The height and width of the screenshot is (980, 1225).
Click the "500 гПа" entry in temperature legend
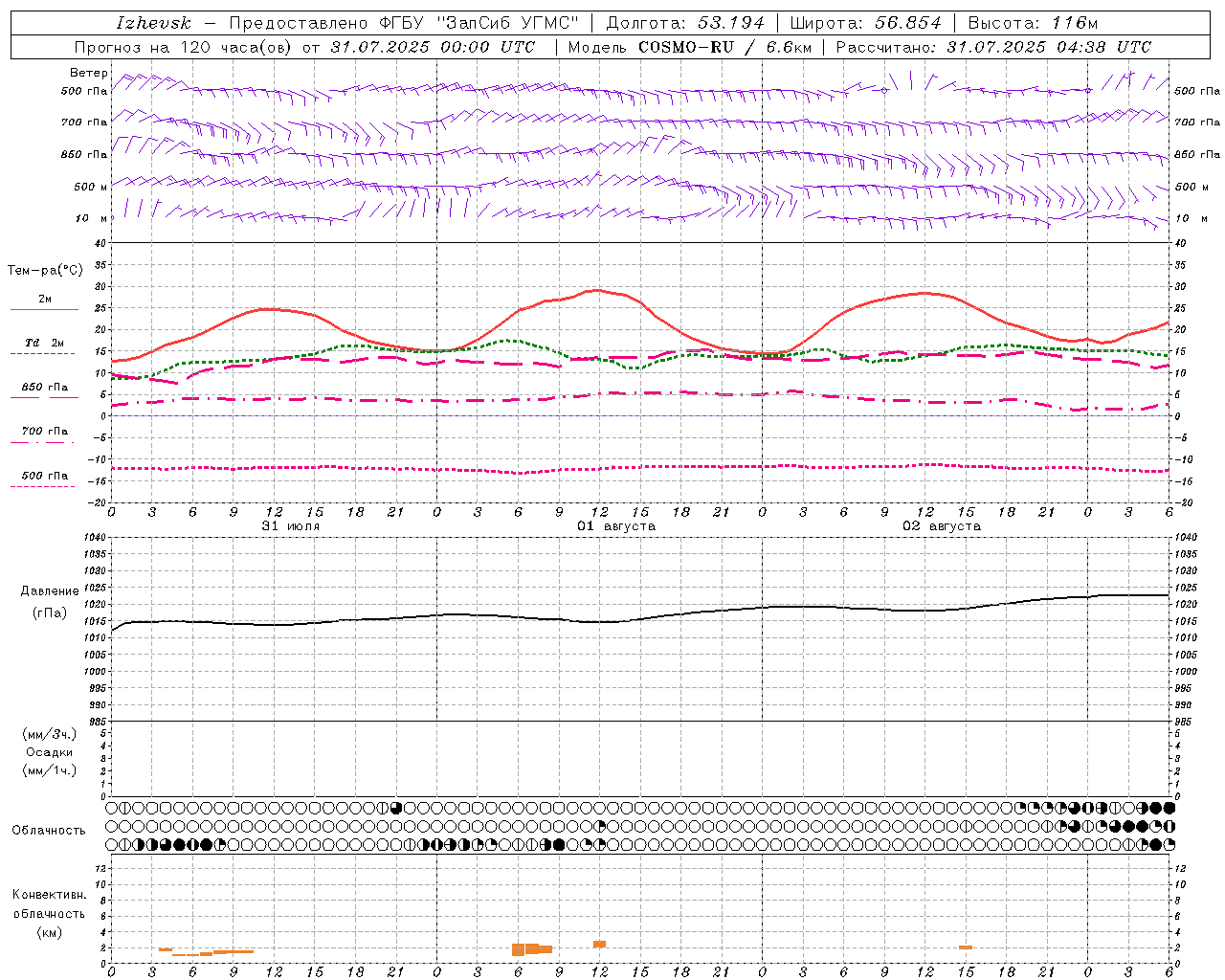(x=45, y=476)
